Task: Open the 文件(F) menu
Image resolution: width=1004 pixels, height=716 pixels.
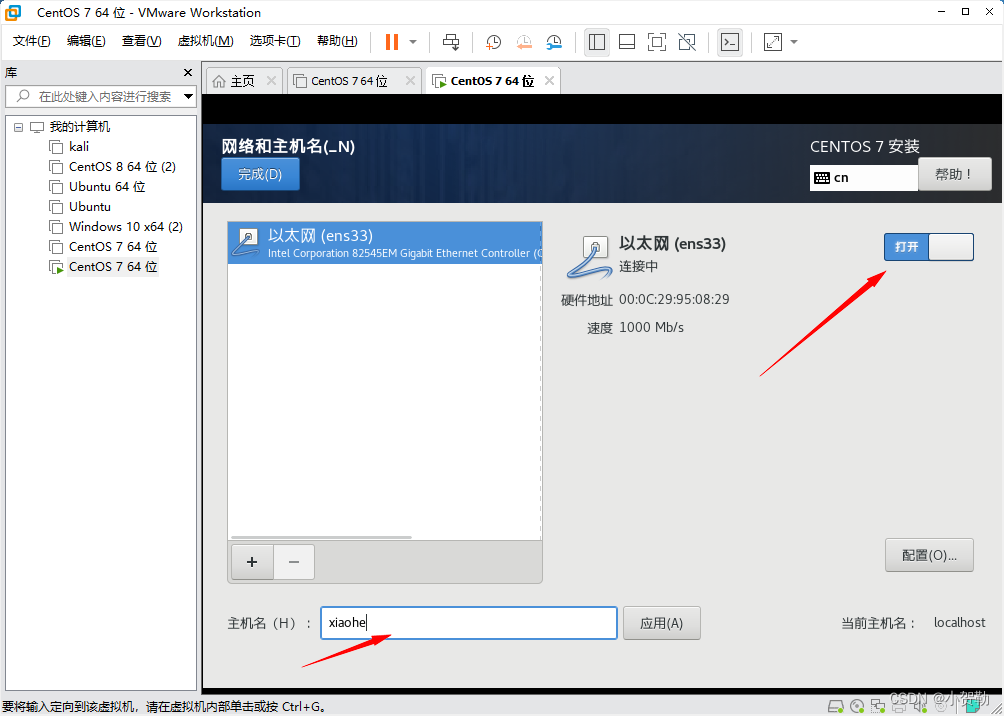Action: pyautogui.click(x=32, y=41)
